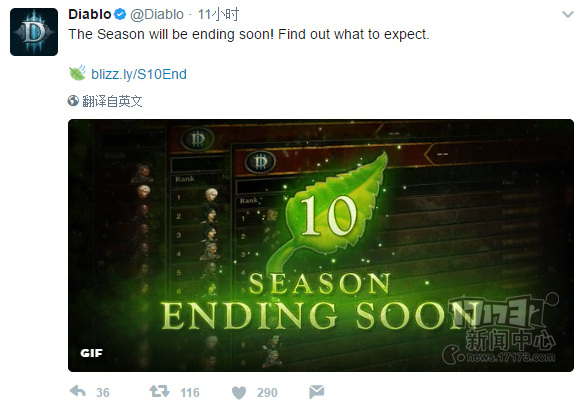
Task: Open the 11小时 timestamp
Action: pos(218,15)
